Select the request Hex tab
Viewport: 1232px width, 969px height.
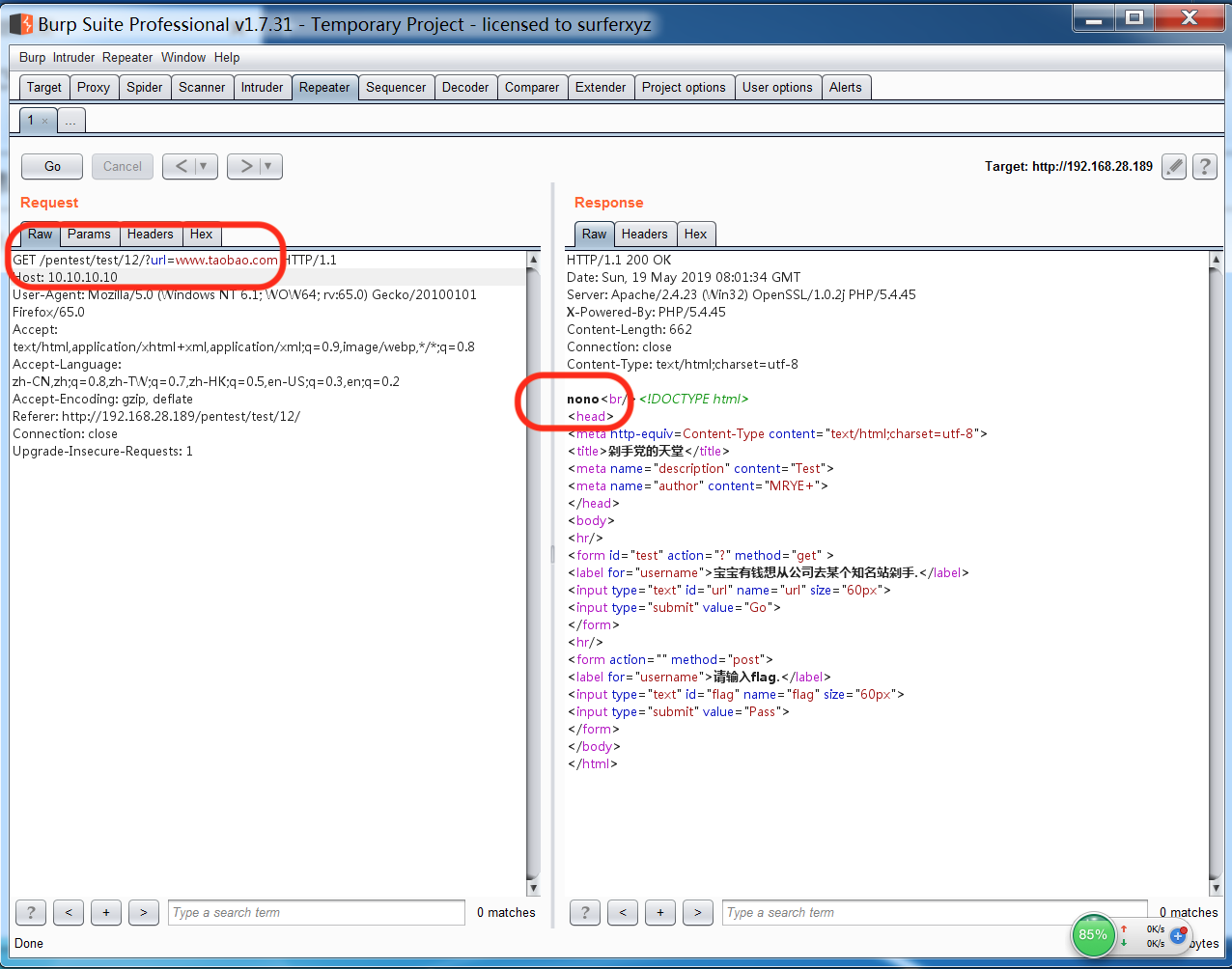202,234
